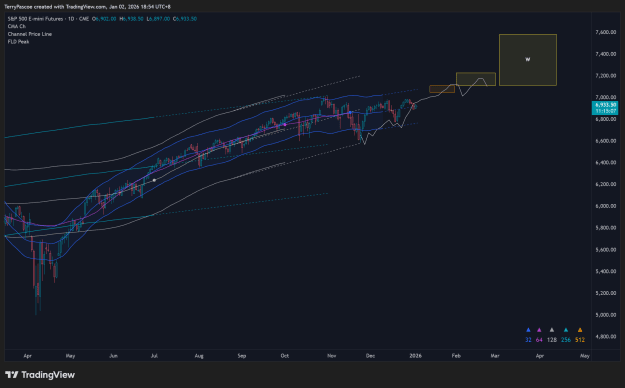
Task: Click the 5,000.00 price axis label
Action: [x=605, y=315]
